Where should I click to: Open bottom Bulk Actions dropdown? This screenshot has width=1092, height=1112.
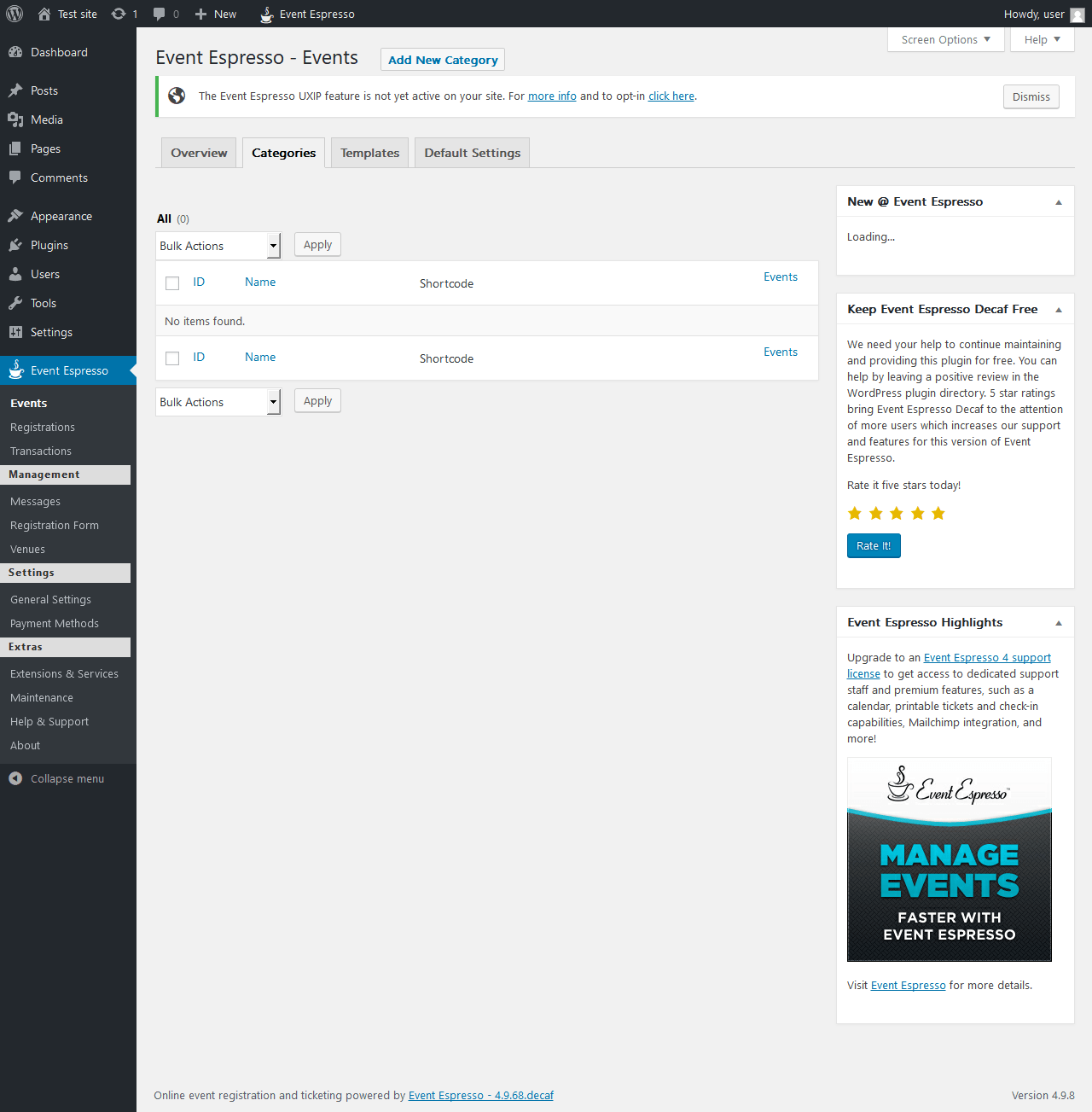218,402
